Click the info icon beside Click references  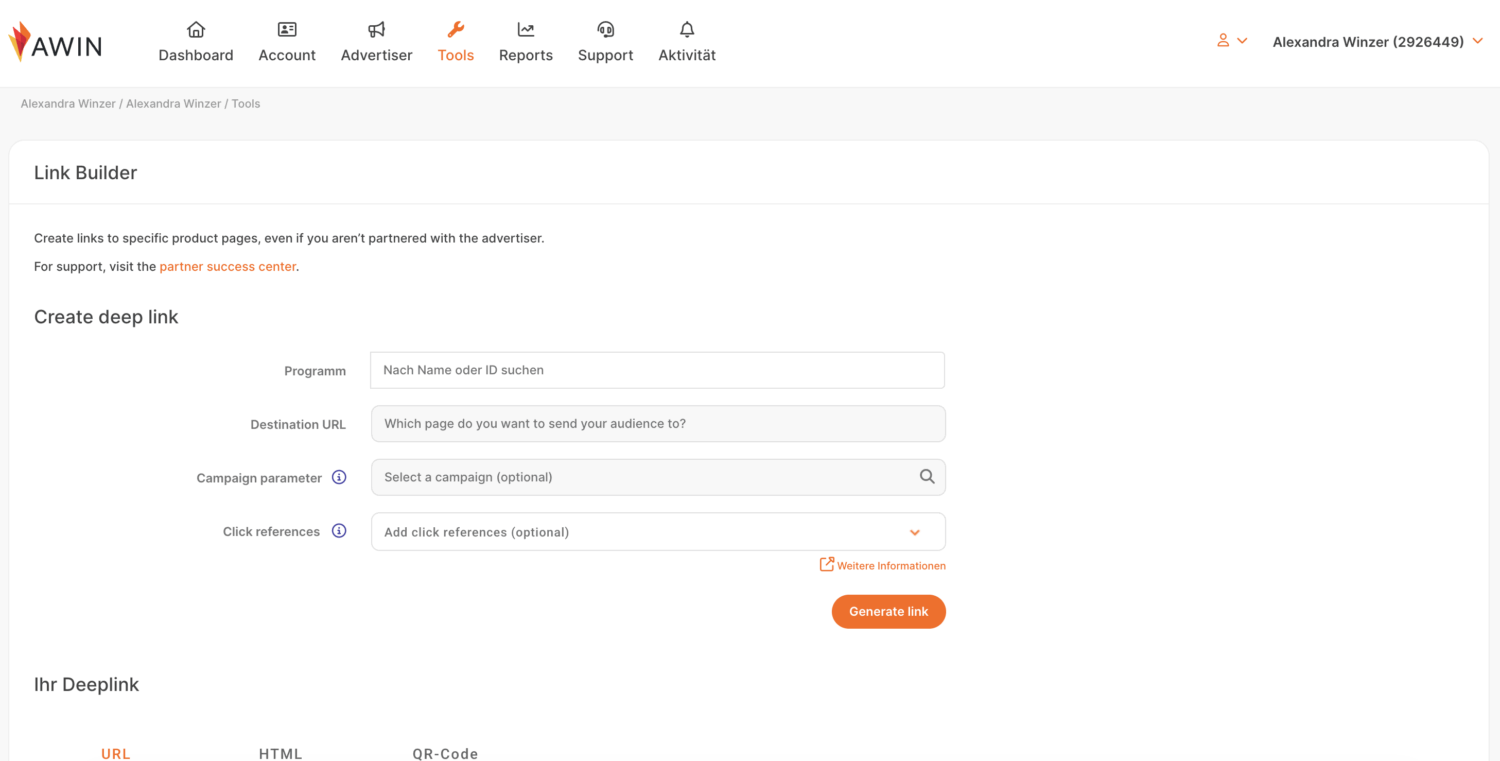(339, 531)
